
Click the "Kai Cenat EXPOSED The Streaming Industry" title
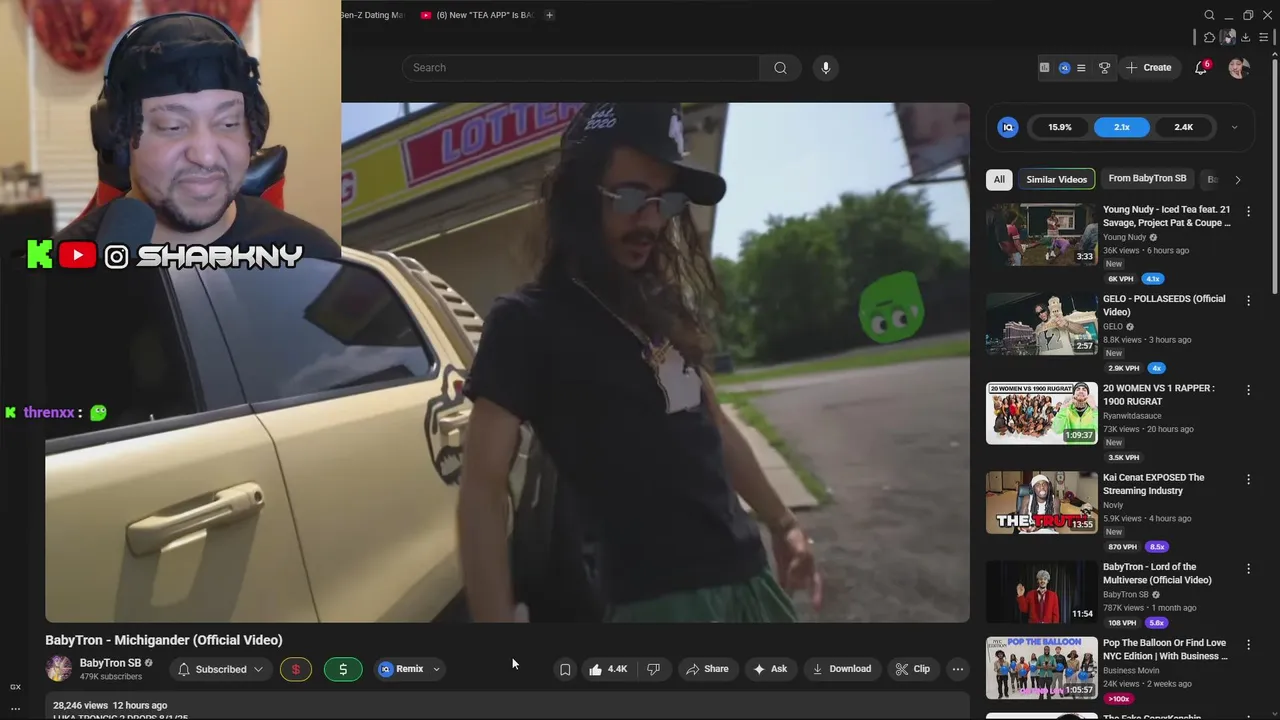pyautogui.click(x=1153, y=484)
